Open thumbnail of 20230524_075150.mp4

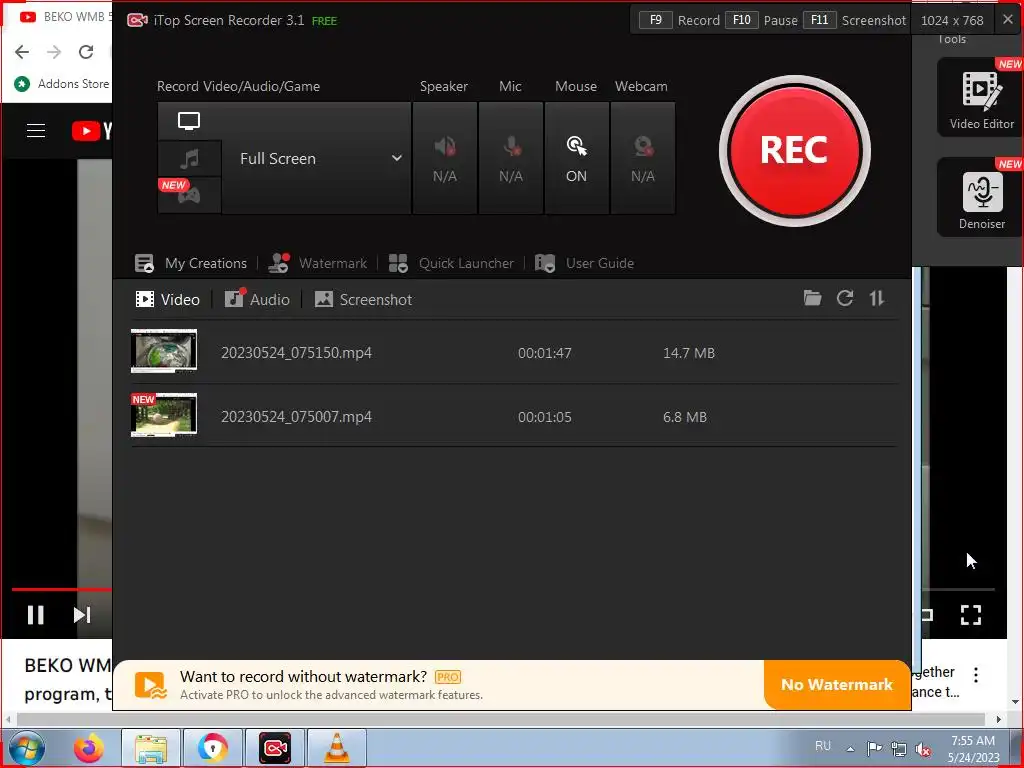[x=164, y=351]
